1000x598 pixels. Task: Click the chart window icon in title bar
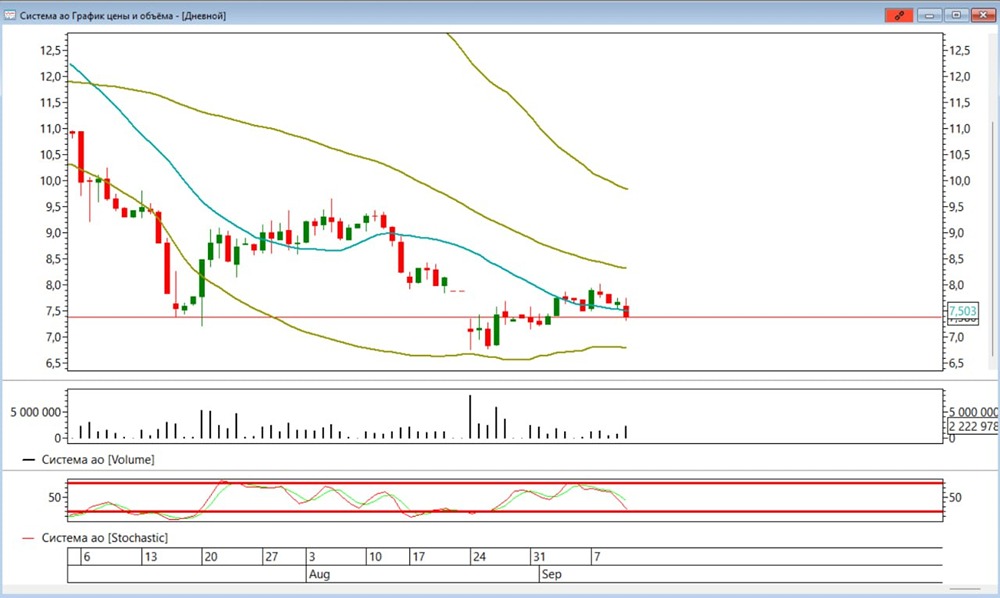[10, 15]
